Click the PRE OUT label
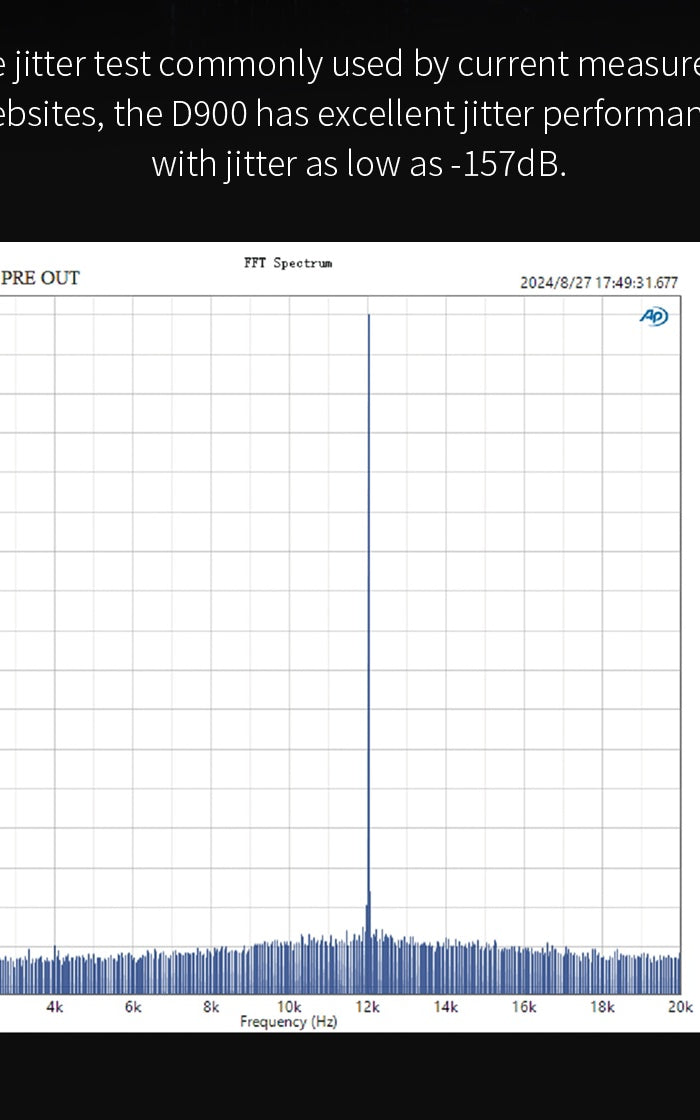Viewport: 700px width, 1120px height. [x=40, y=278]
